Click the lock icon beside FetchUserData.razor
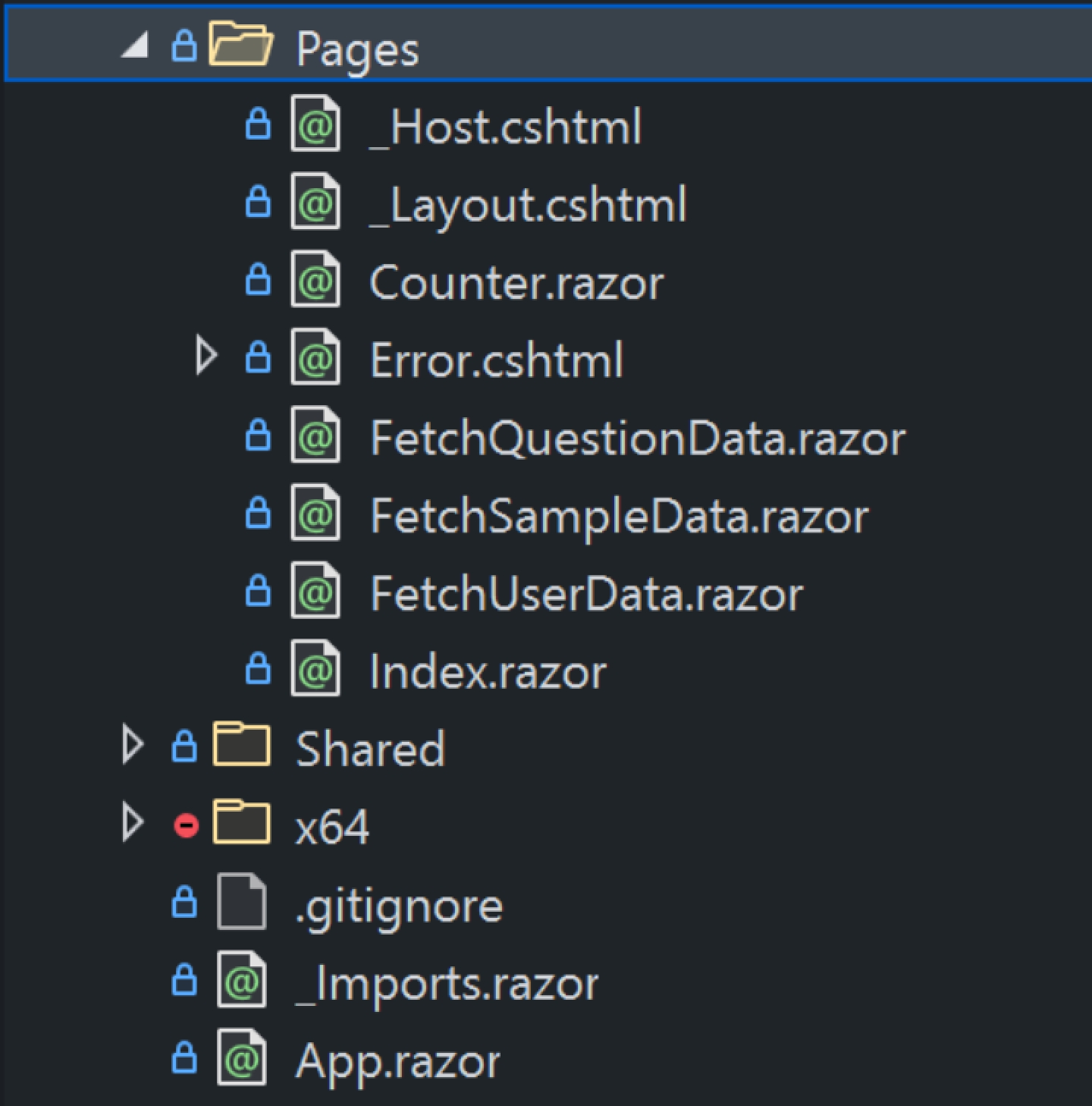This screenshot has width=1092, height=1106. click(x=258, y=590)
